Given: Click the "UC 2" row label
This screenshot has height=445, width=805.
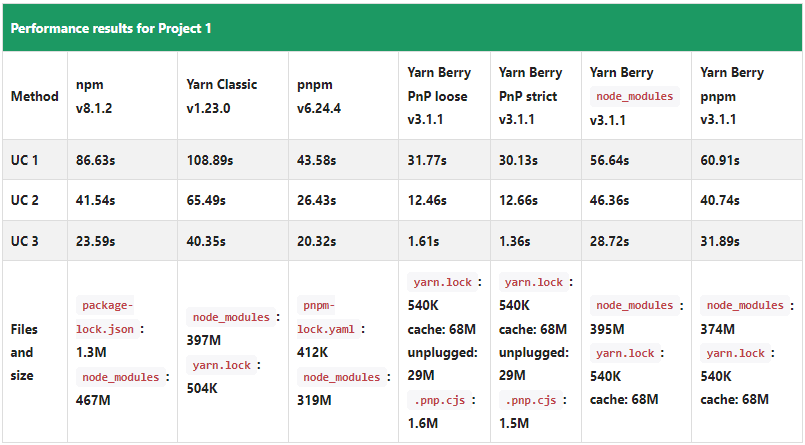Looking at the screenshot, I should [25, 201].
